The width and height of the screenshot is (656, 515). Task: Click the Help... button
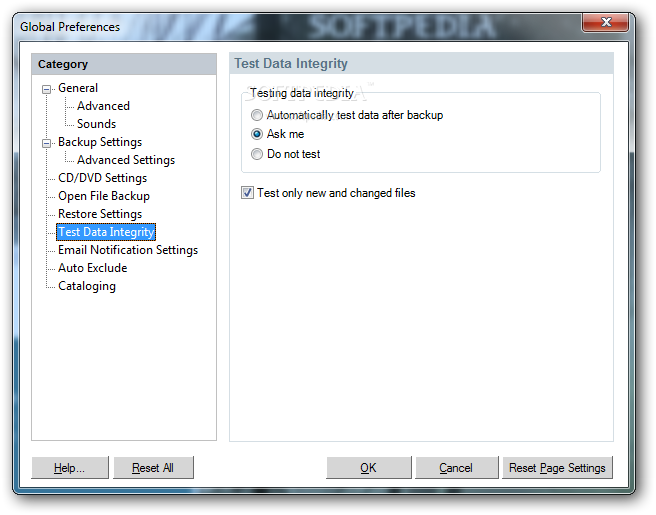[70, 467]
